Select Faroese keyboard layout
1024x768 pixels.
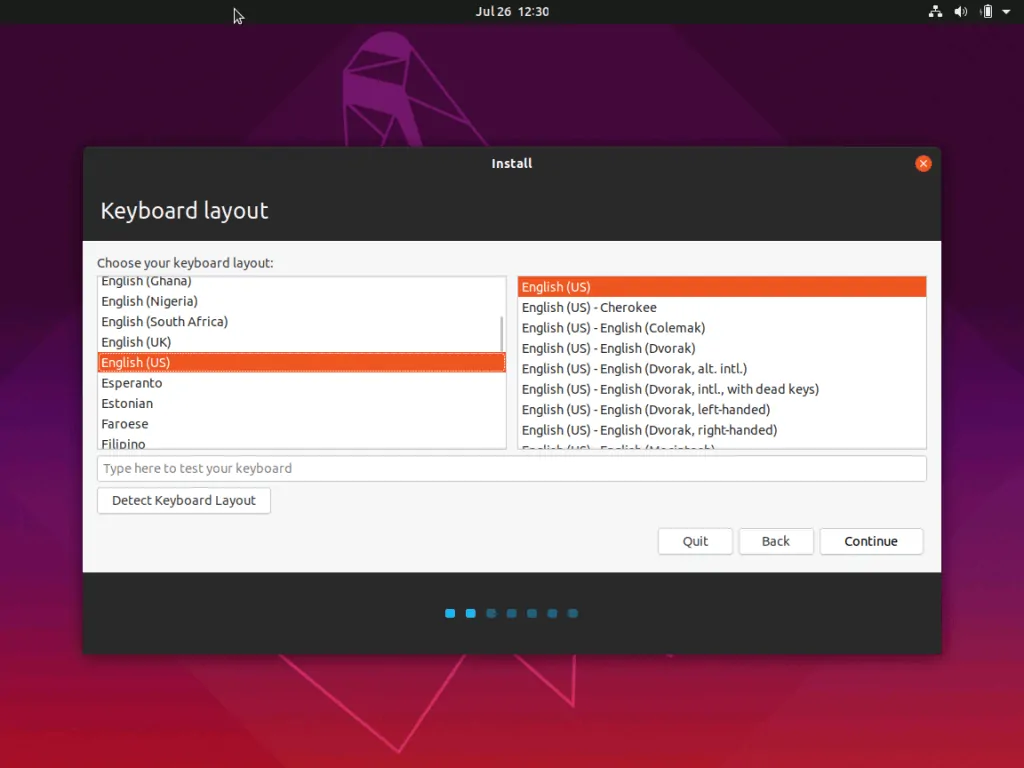click(x=124, y=424)
